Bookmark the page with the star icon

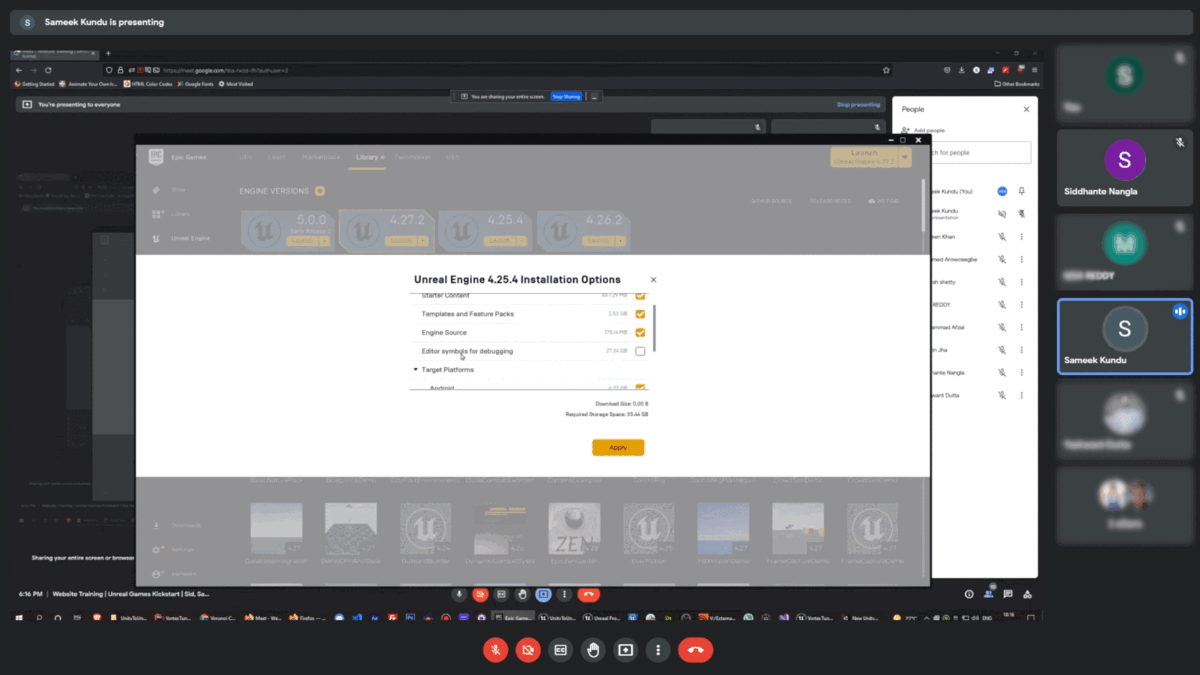(x=886, y=70)
